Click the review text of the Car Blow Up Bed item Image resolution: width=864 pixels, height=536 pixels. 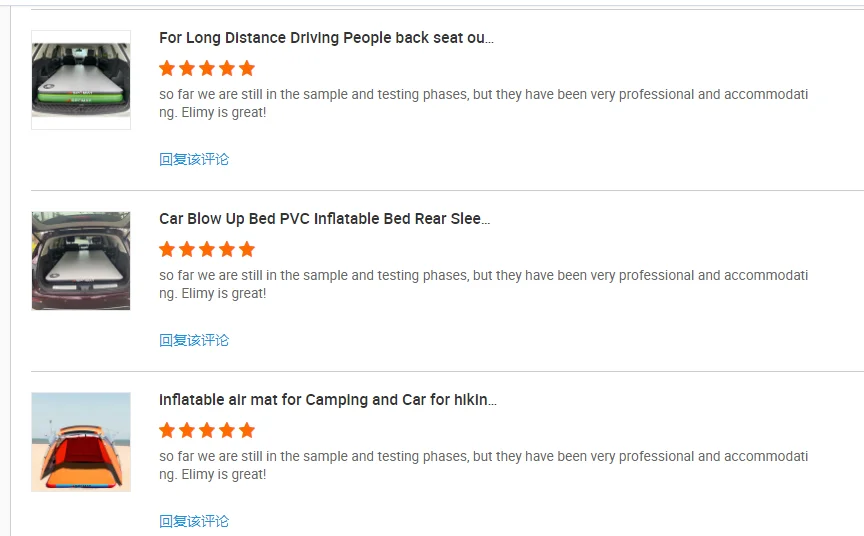[x=483, y=284]
